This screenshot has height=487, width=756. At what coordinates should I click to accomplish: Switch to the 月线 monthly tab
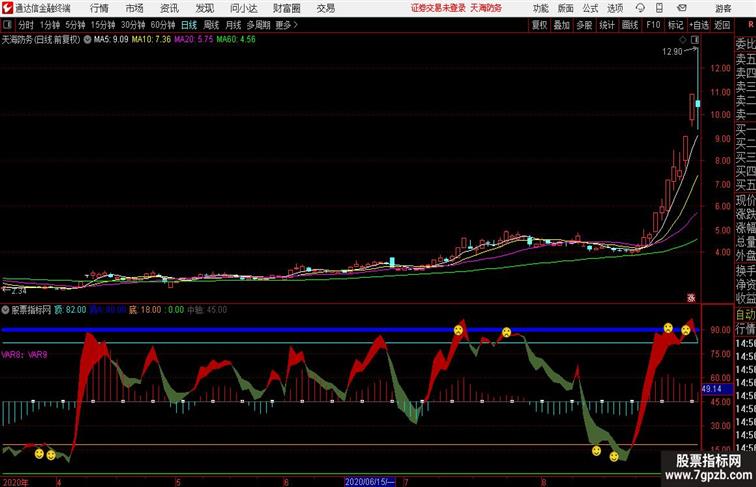point(233,25)
